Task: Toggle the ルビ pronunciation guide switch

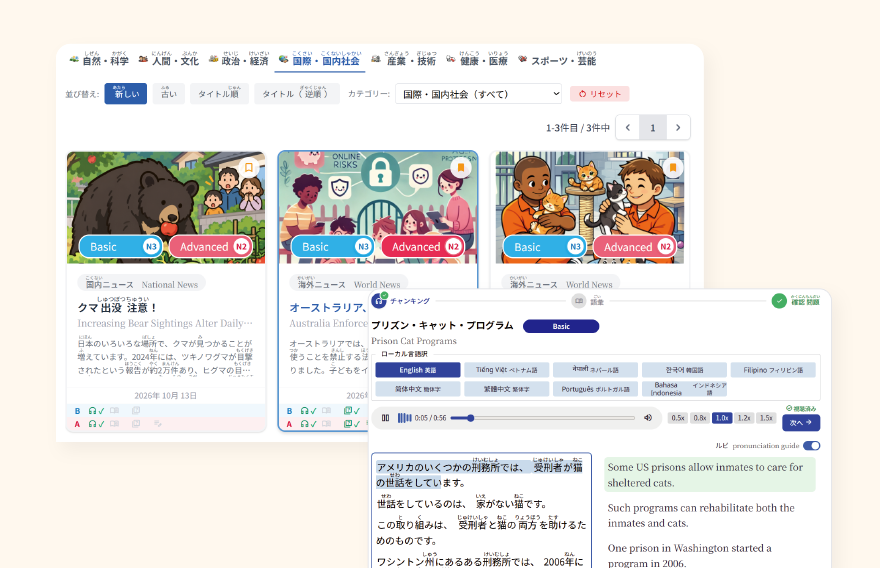Action: (812, 446)
